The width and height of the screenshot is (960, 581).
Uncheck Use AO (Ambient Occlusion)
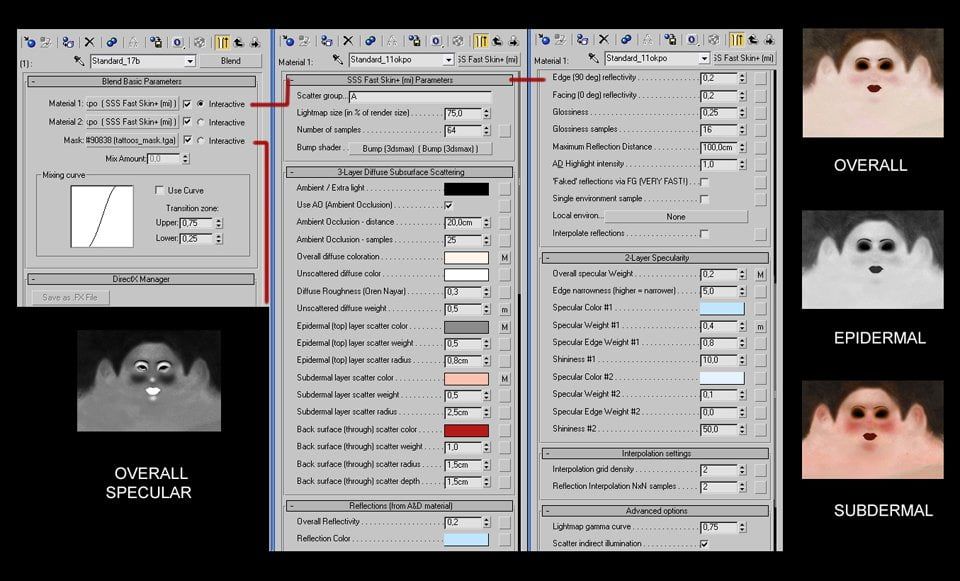(x=448, y=205)
